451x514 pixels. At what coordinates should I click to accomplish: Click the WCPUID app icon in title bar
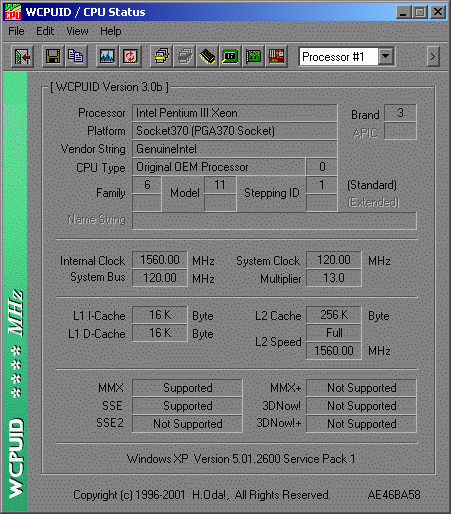(13, 12)
